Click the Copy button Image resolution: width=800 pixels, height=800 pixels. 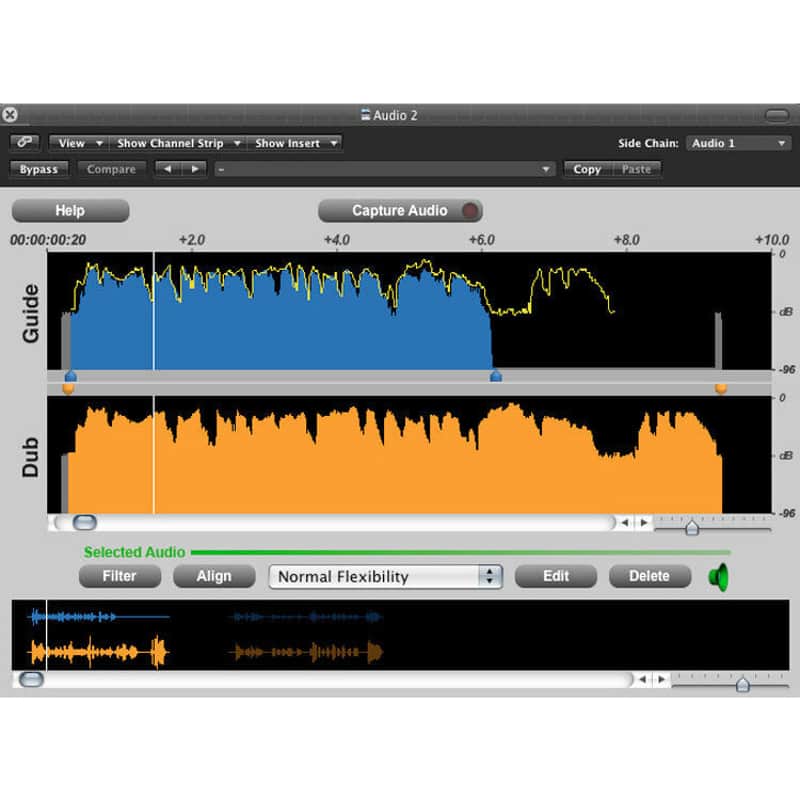(587, 169)
